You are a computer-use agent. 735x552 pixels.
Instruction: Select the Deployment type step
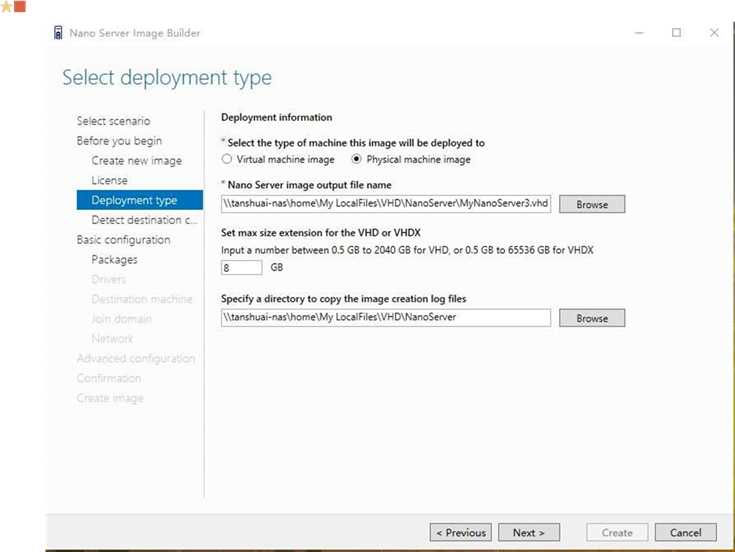(x=140, y=200)
